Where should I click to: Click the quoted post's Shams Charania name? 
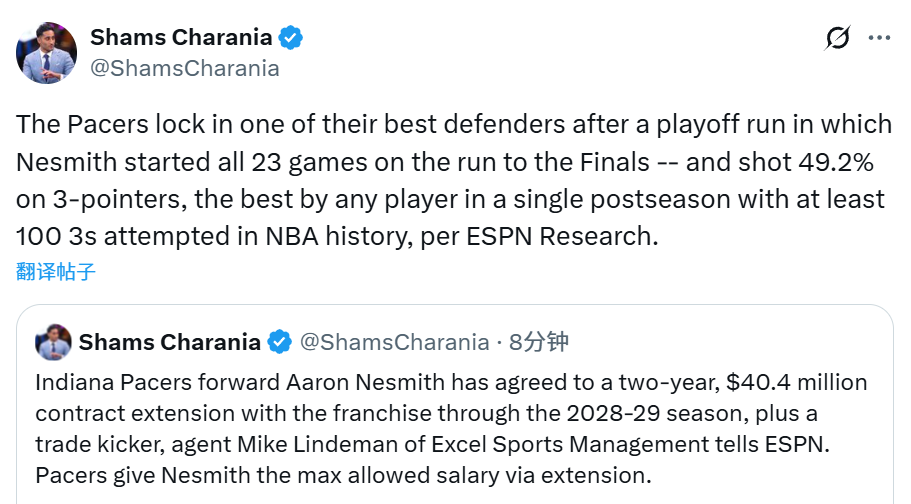169,342
